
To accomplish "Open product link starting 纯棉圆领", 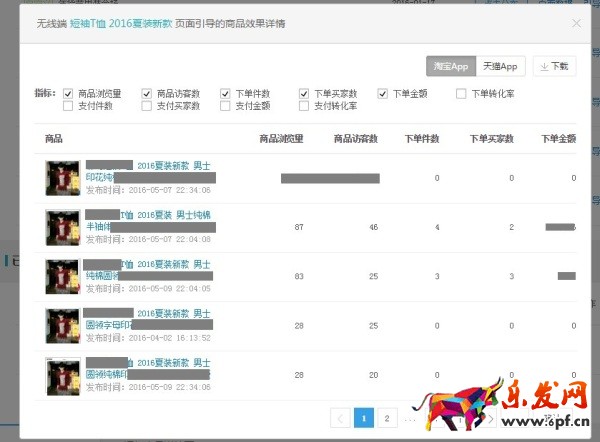I will 148,270.
